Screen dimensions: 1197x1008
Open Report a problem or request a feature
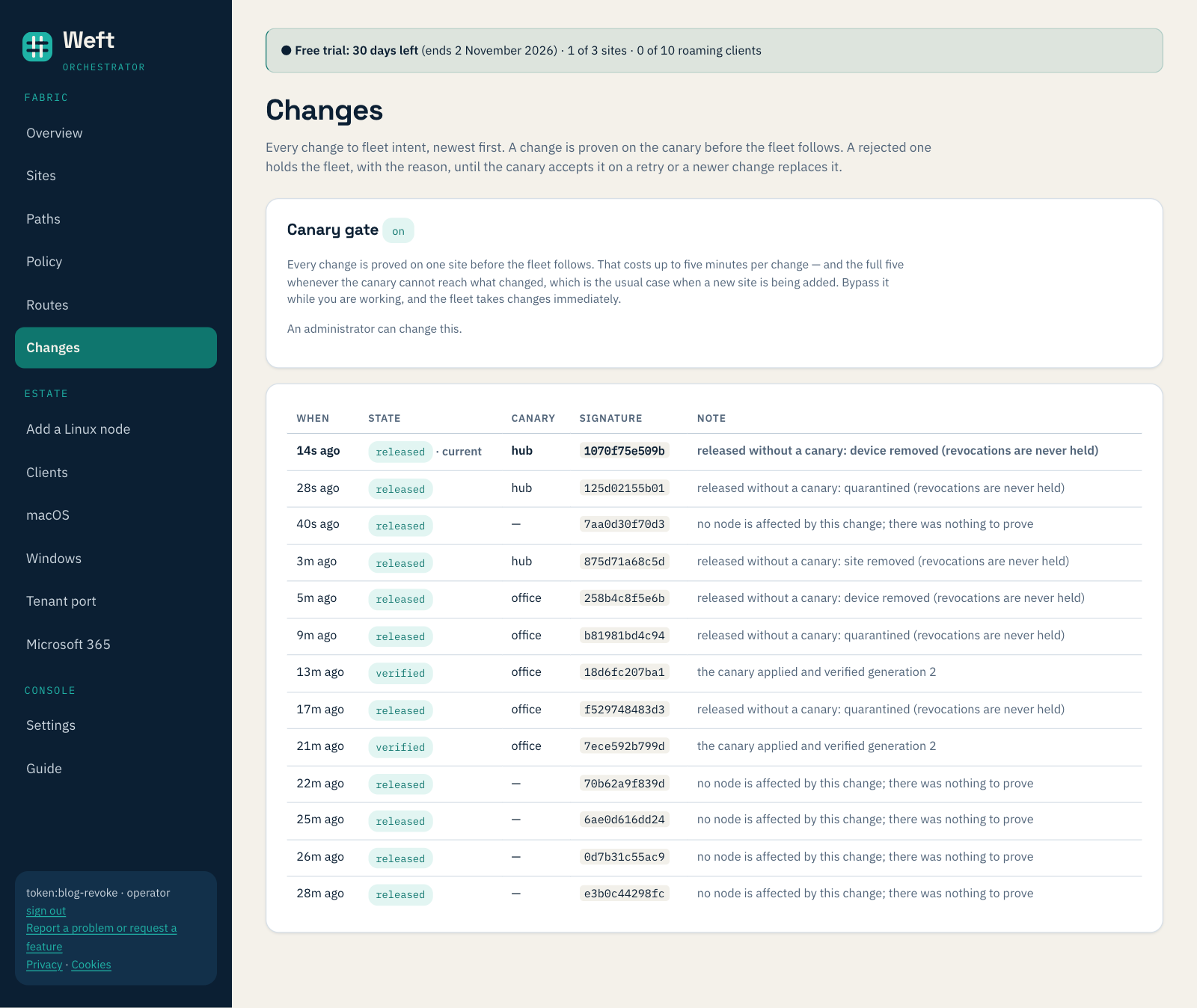(x=101, y=937)
